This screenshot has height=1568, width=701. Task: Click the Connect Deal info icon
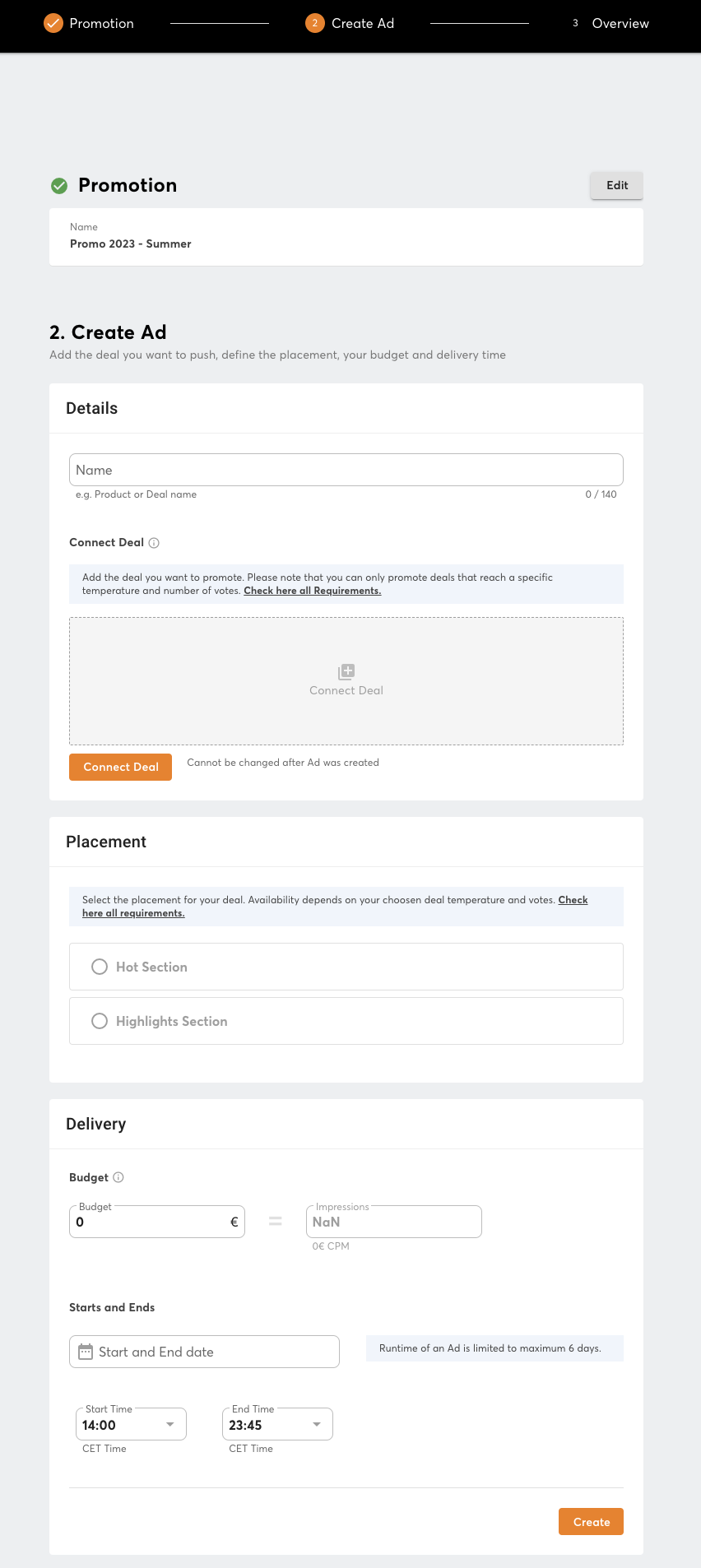click(x=154, y=543)
